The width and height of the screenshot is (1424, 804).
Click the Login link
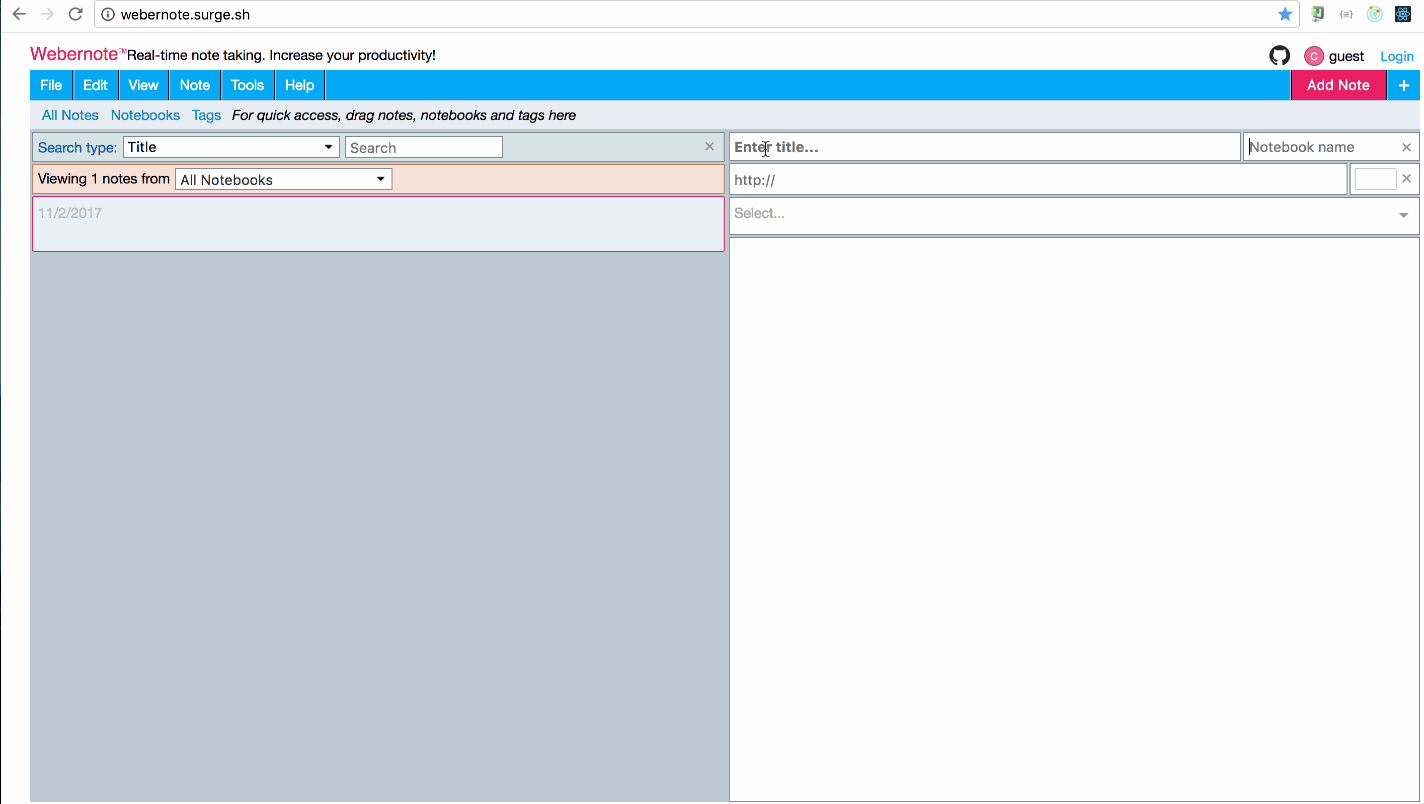click(x=1397, y=56)
